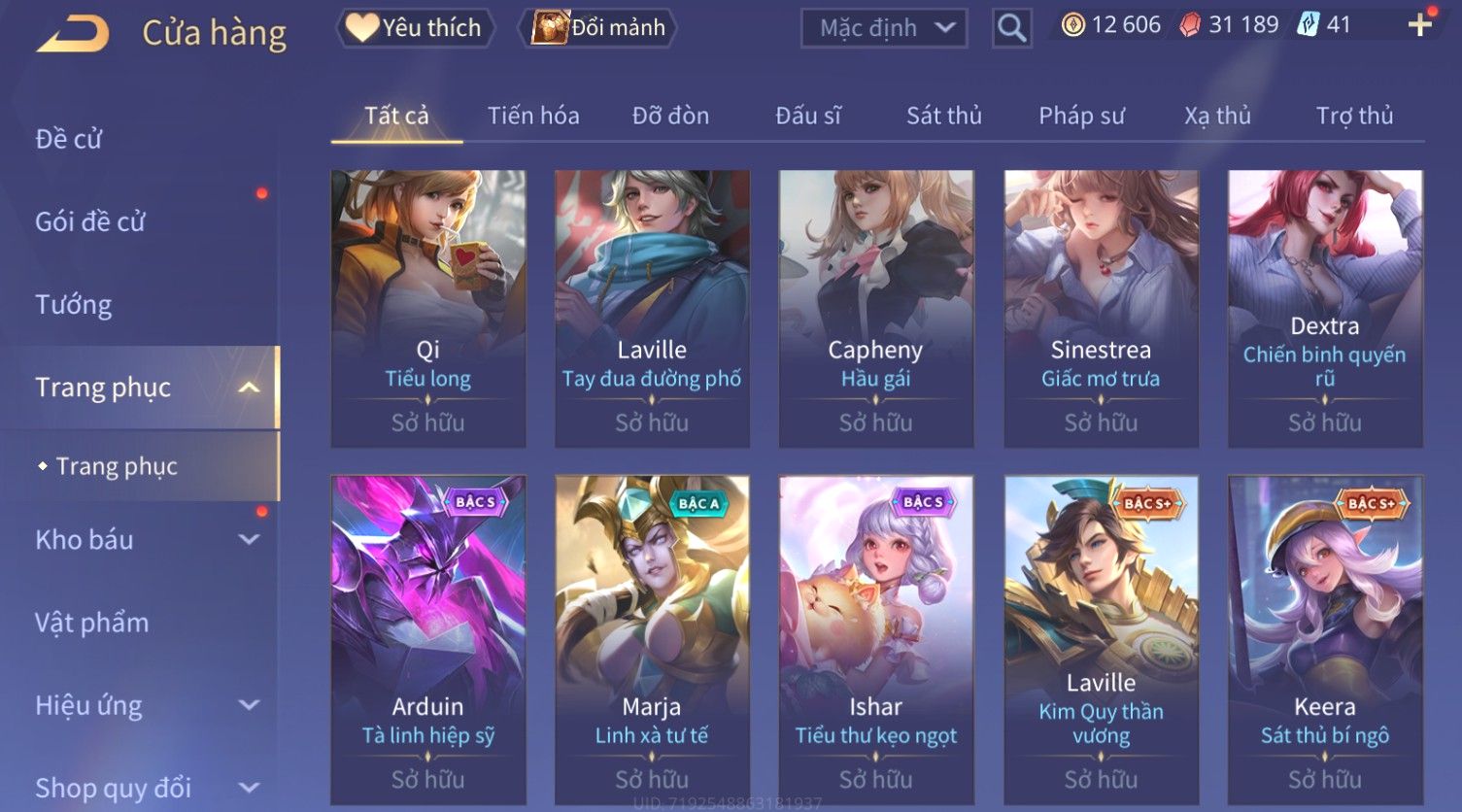Click the plus icon to add currency
Image resolution: width=1462 pixels, height=812 pixels.
[x=1420, y=25]
